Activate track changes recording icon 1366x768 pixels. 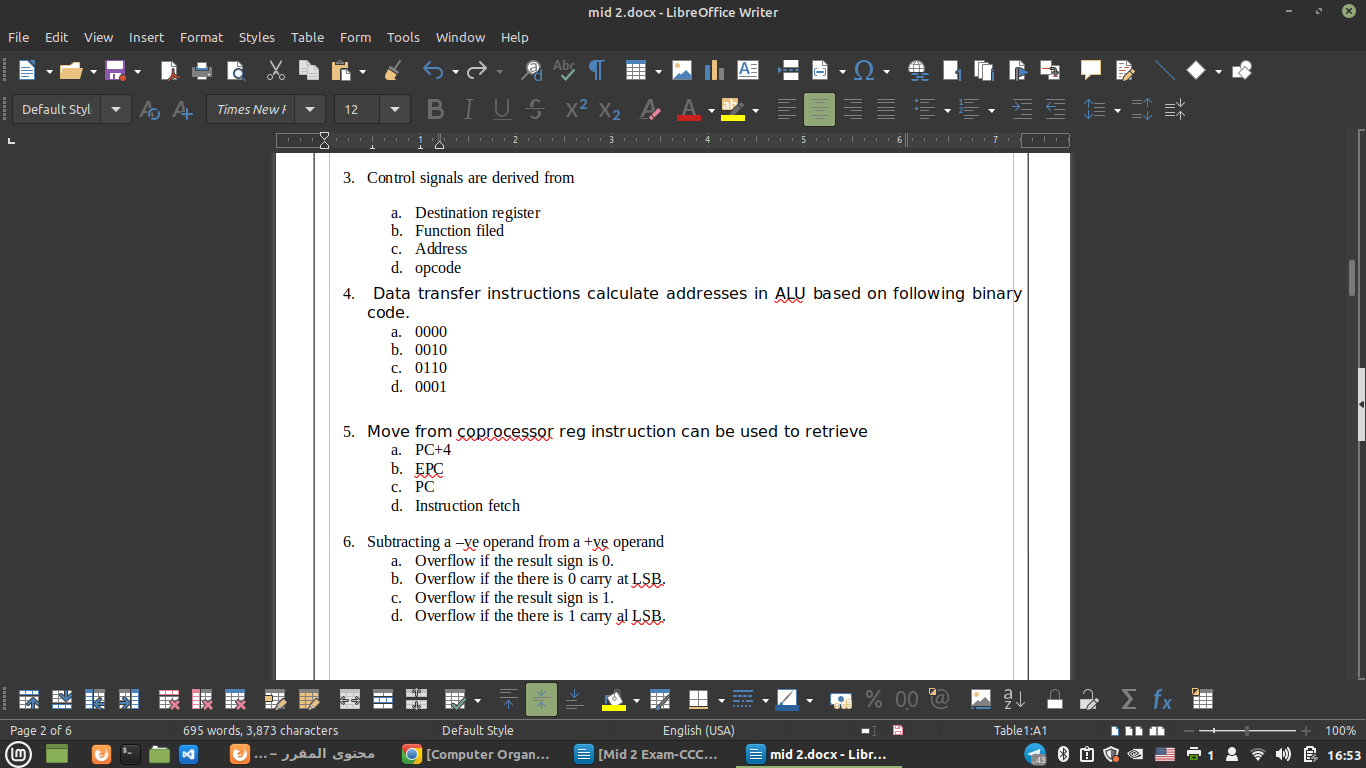tap(1125, 70)
